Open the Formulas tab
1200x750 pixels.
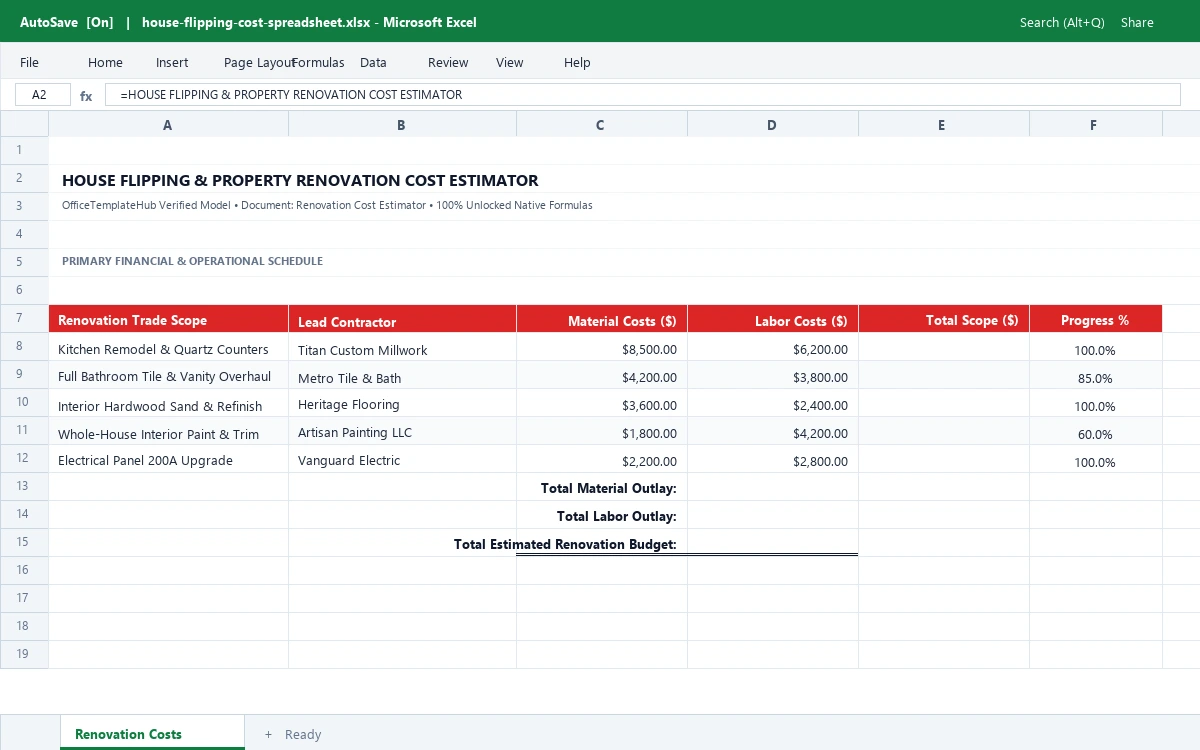coord(319,62)
